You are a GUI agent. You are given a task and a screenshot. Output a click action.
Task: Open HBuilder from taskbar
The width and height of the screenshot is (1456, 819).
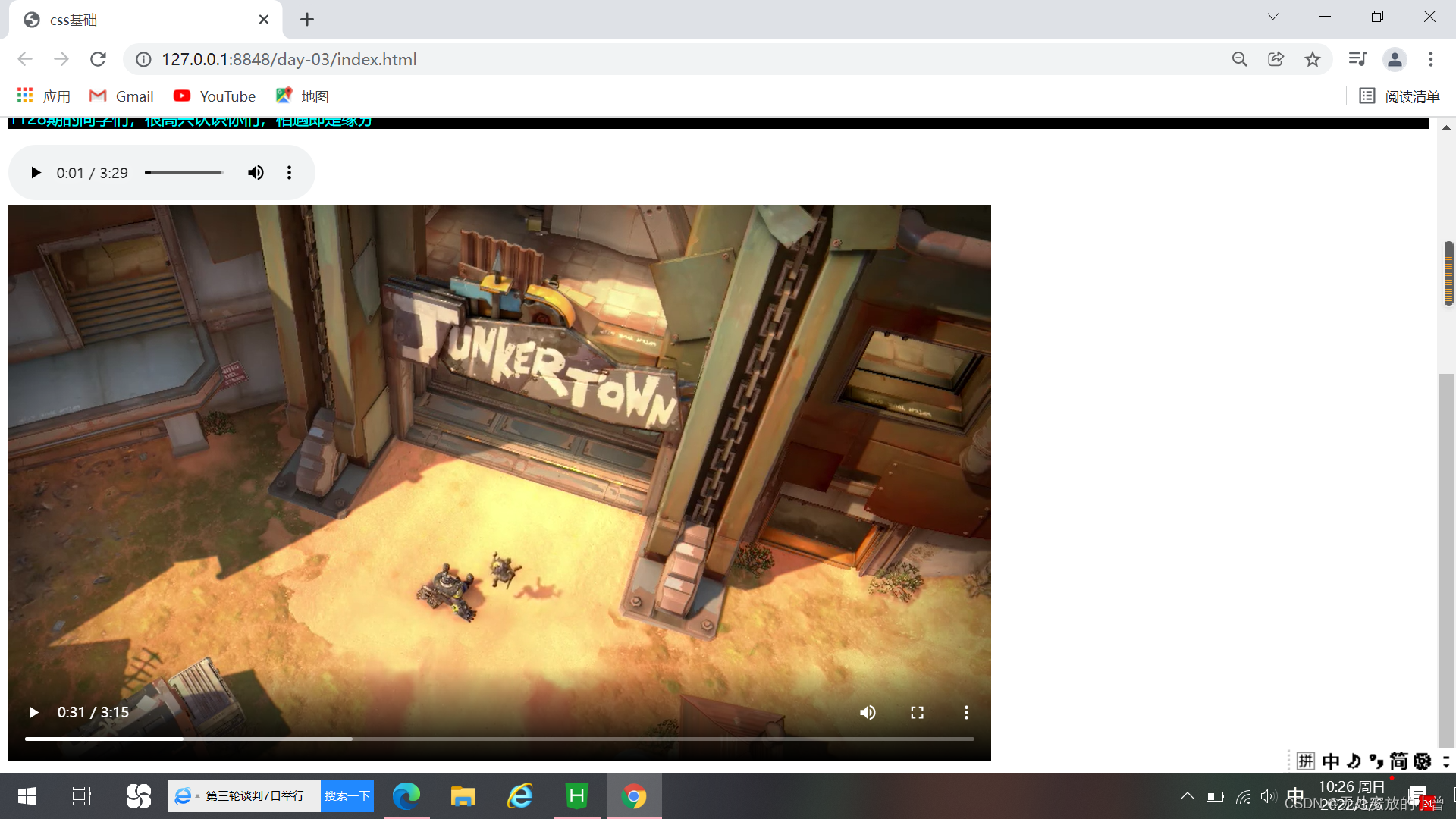click(x=577, y=796)
